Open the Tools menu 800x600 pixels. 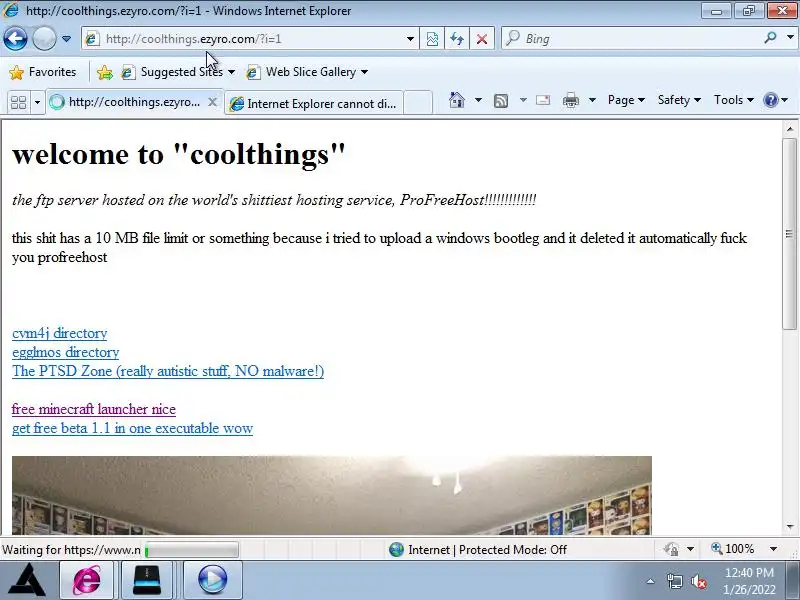tap(734, 100)
